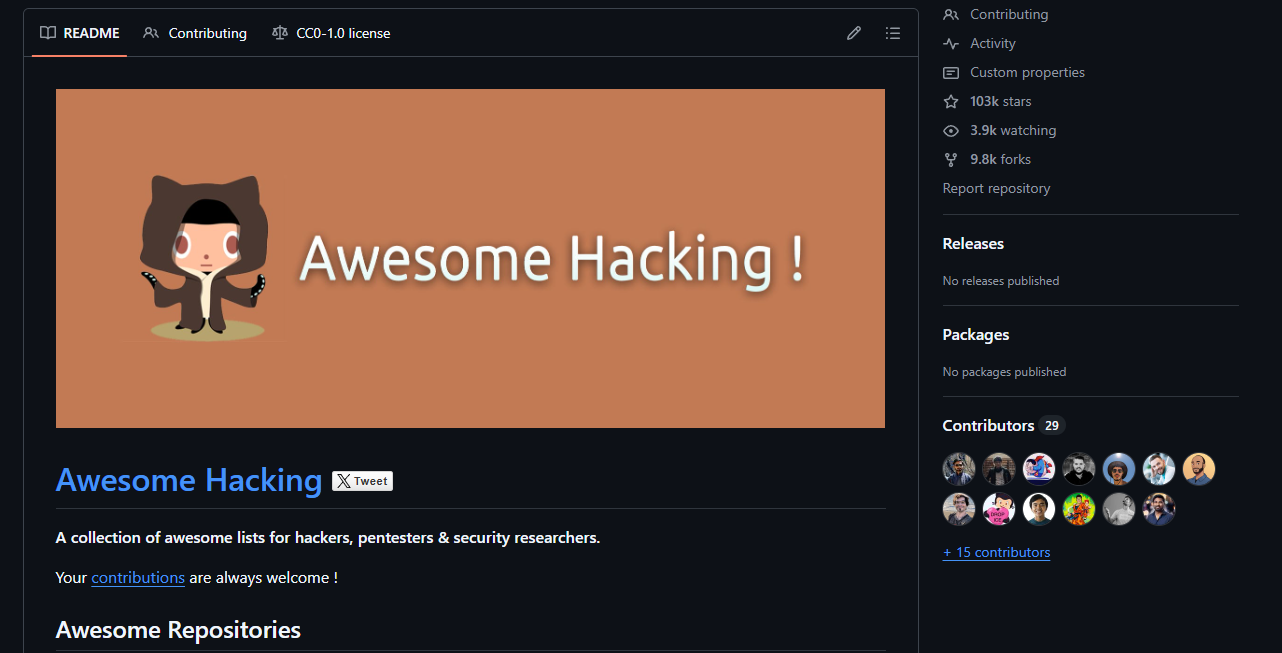1282x653 pixels.
Task: Open the illustrated bald bearded avatar on orange
Action: click(1199, 469)
